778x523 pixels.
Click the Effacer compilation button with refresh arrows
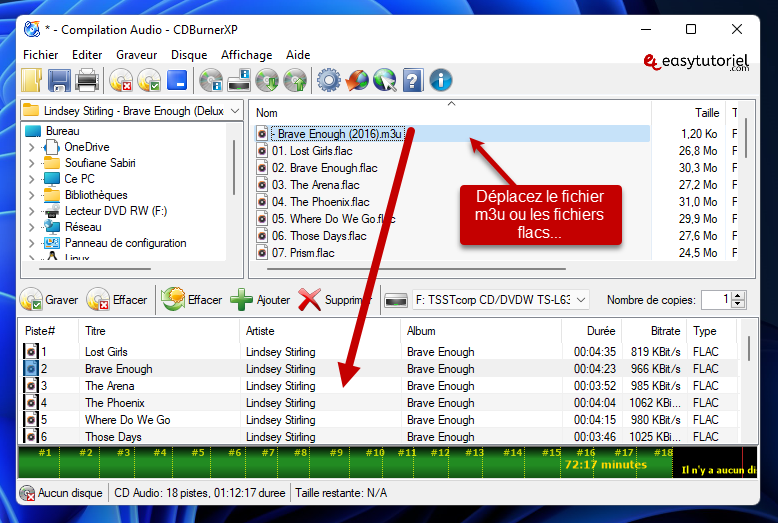[192, 300]
